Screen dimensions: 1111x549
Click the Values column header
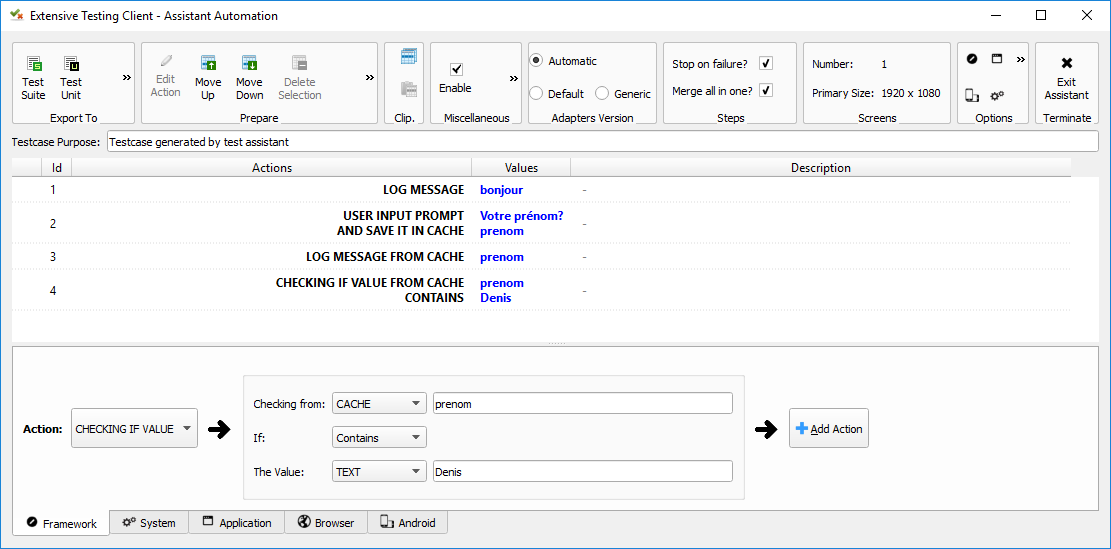click(x=521, y=168)
